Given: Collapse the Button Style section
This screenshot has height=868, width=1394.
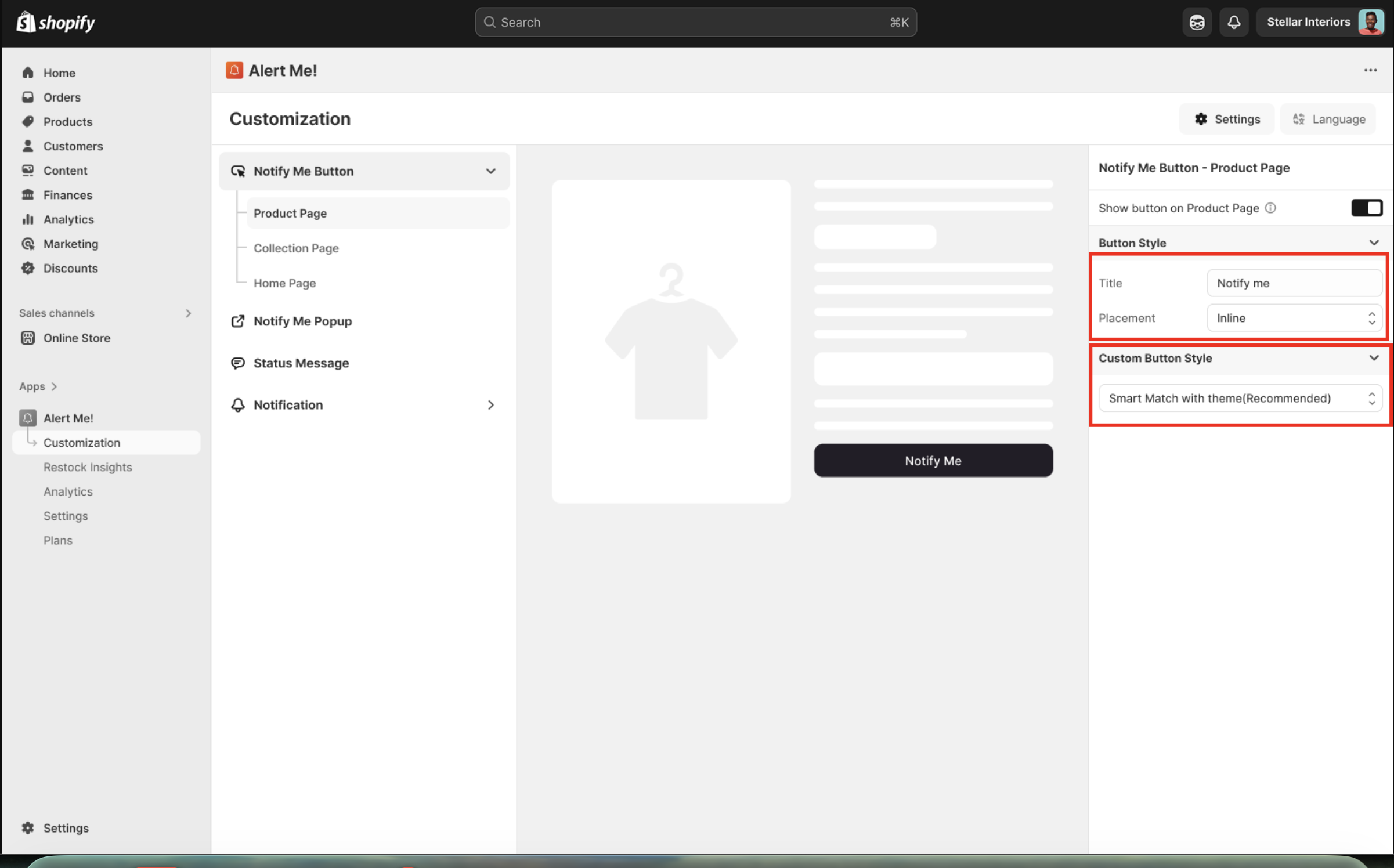Looking at the screenshot, I should [1374, 243].
